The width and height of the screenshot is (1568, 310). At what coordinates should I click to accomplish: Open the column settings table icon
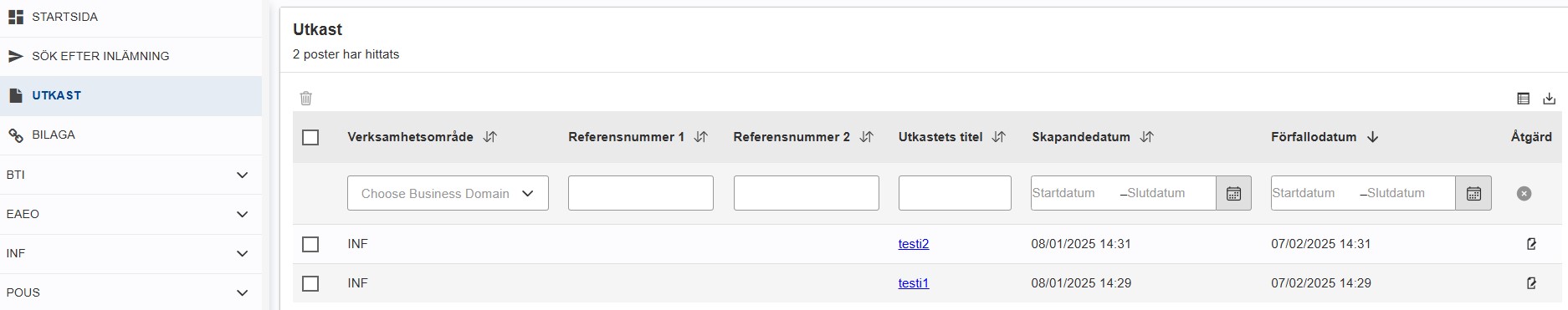tap(1523, 99)
